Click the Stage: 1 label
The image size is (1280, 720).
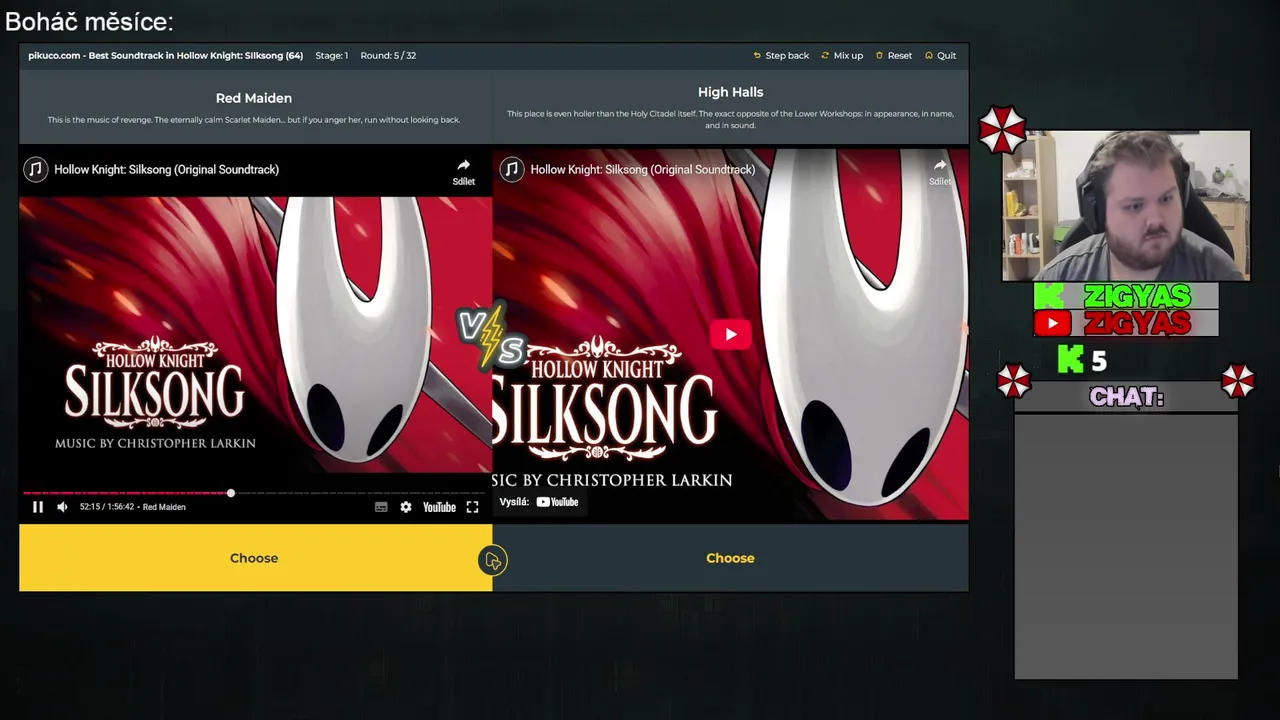(332, 55)
